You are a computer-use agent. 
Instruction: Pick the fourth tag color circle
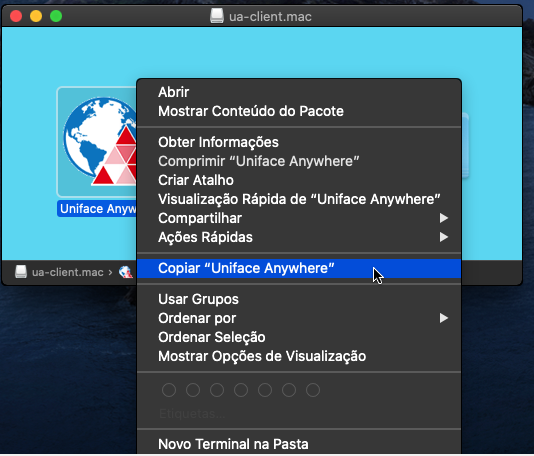241,390
